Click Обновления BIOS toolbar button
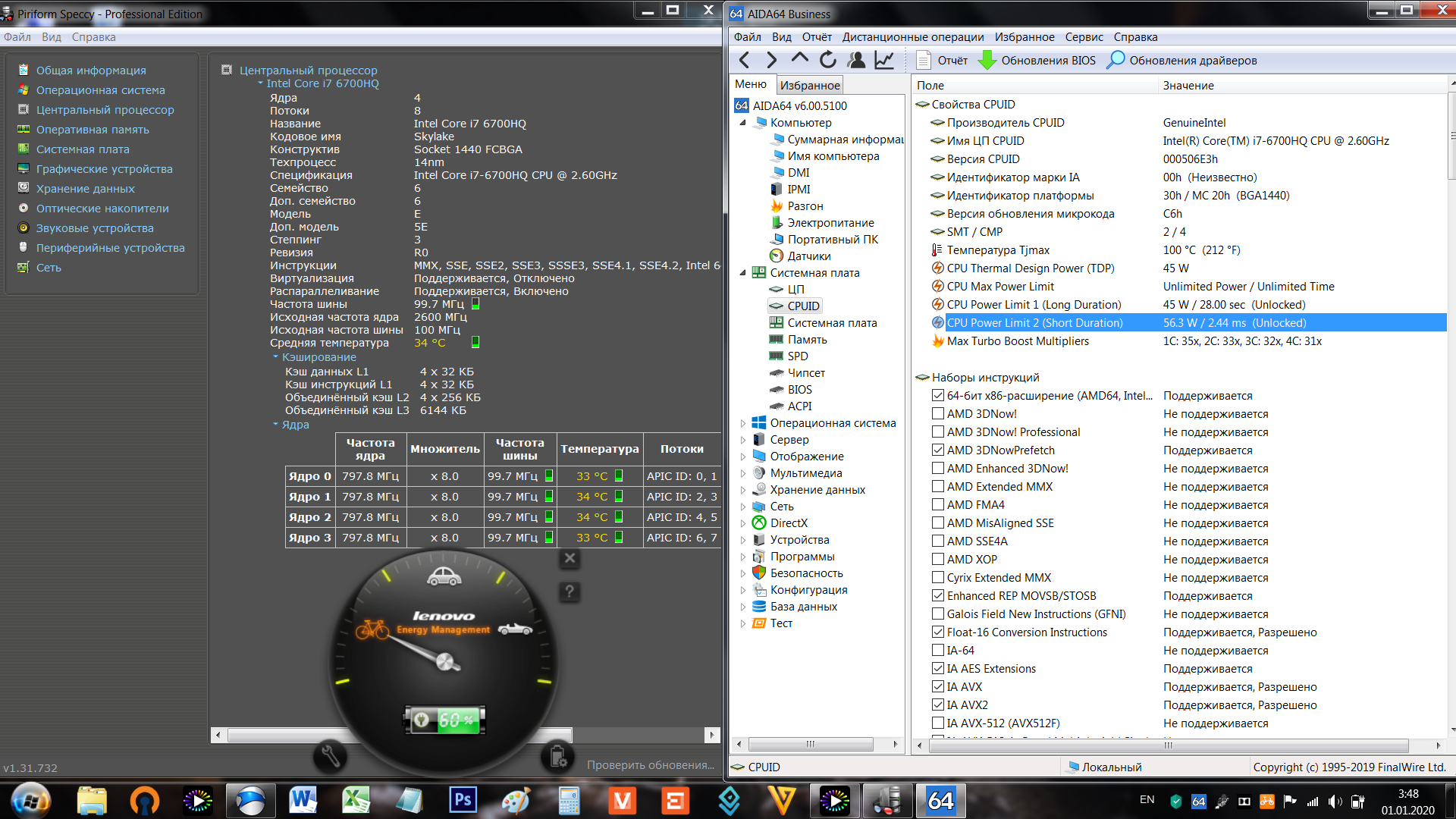This screenshot has height=819, width=1456. point(1037,60)
